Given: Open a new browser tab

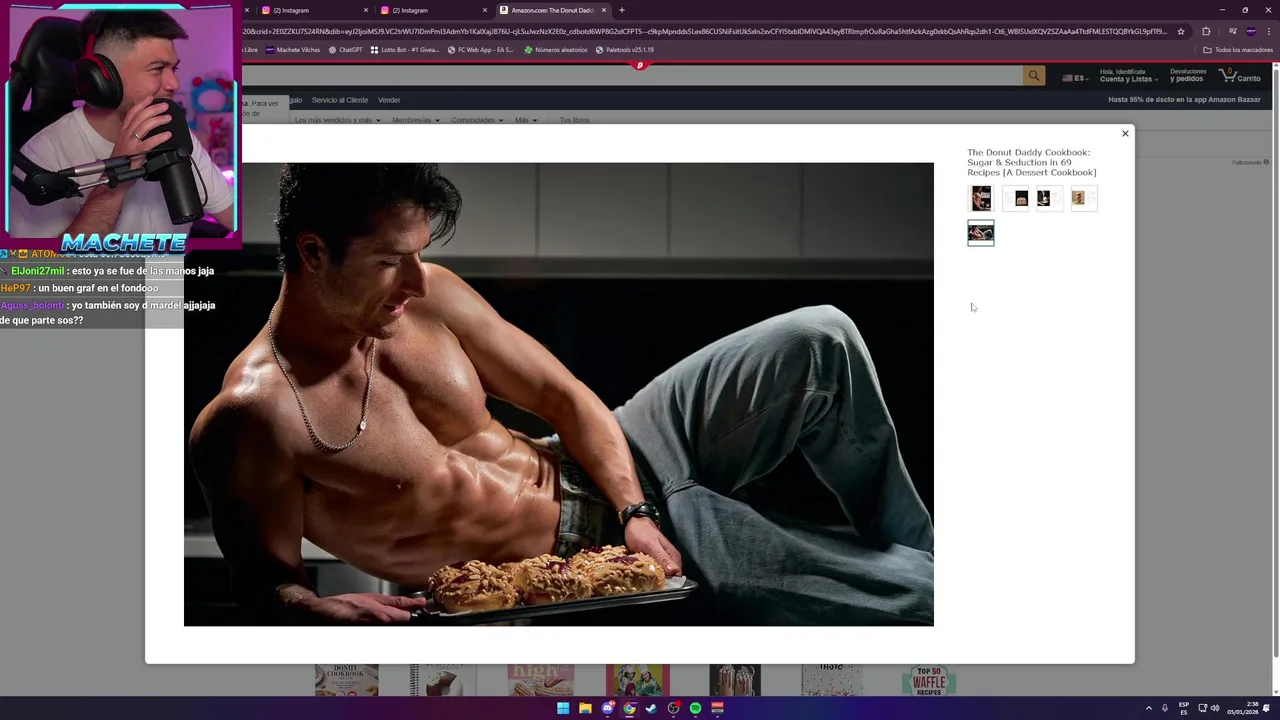Looking at the screenshot, I should (x=622, y=10).
